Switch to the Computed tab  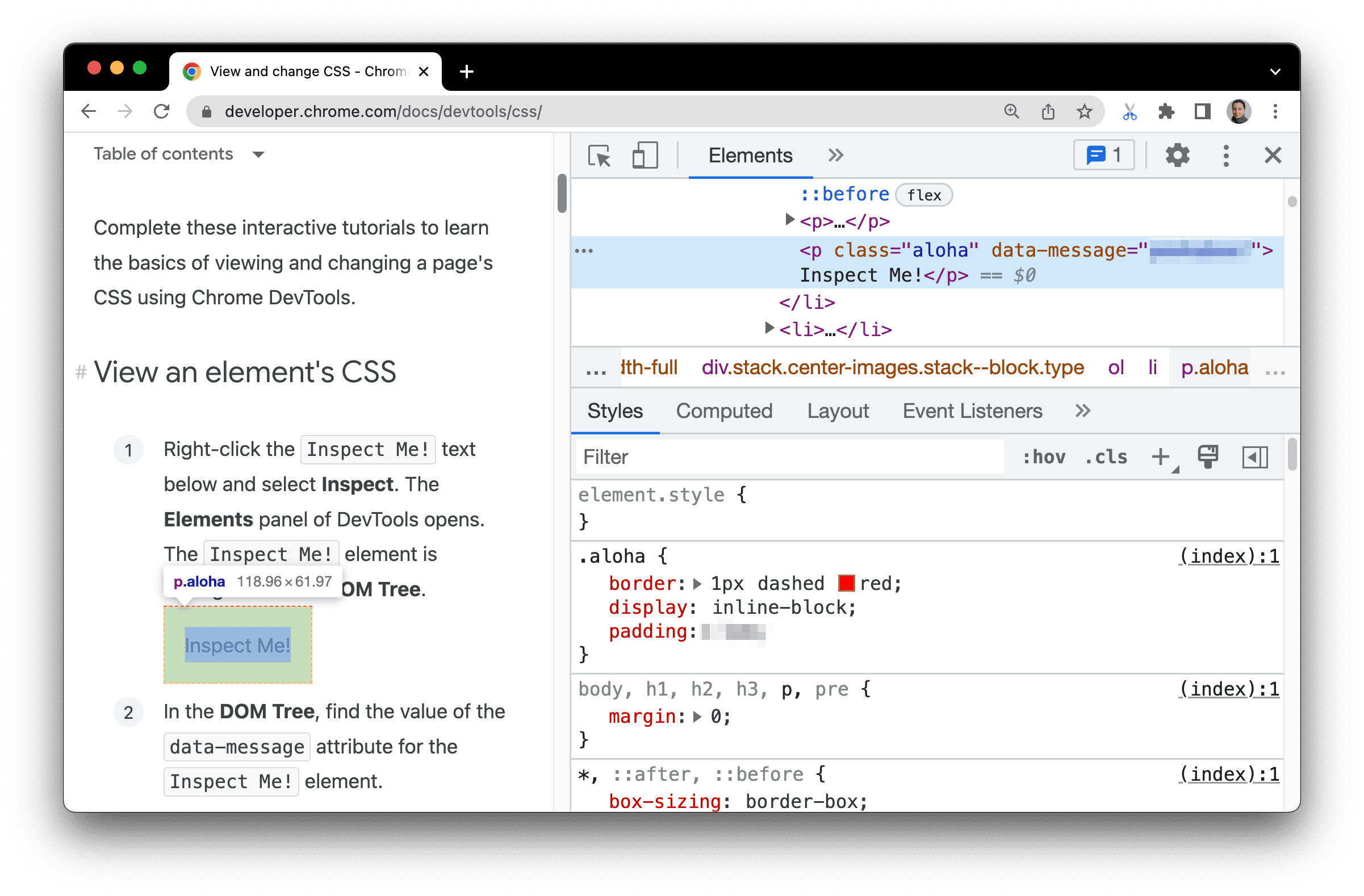[723, 411]
